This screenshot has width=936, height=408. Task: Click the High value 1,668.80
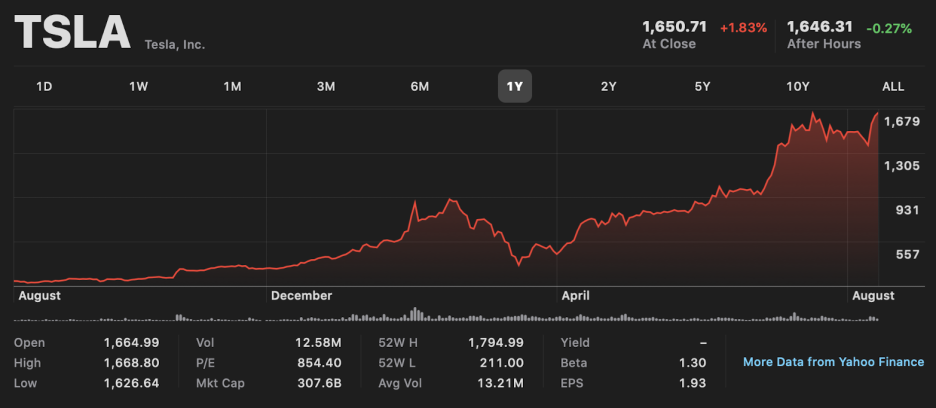(131, 363)
